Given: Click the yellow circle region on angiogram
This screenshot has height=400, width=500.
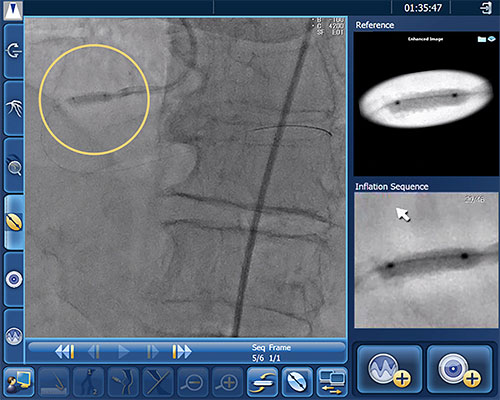Looking at the screenshot, I should click(x=94, y=99).
